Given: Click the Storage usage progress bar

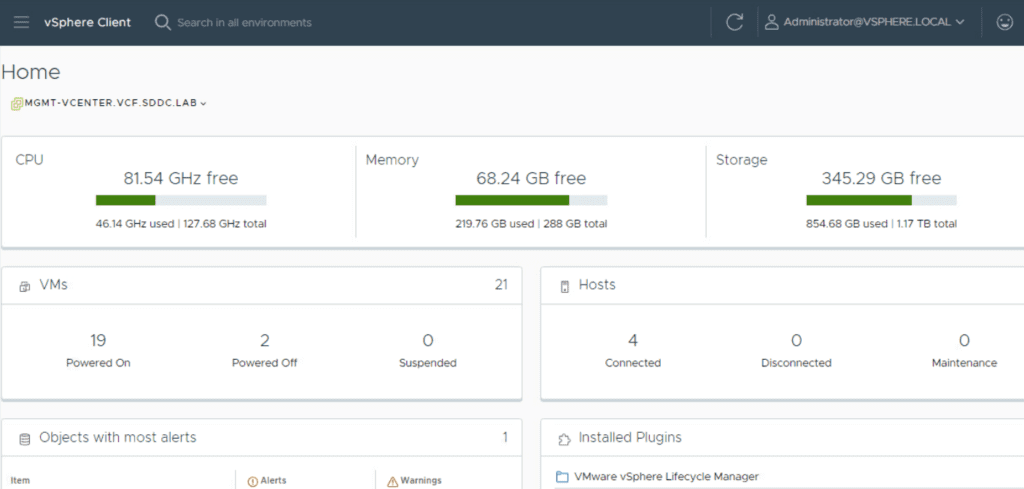Looking at the screenshot, I should (882, 200).
